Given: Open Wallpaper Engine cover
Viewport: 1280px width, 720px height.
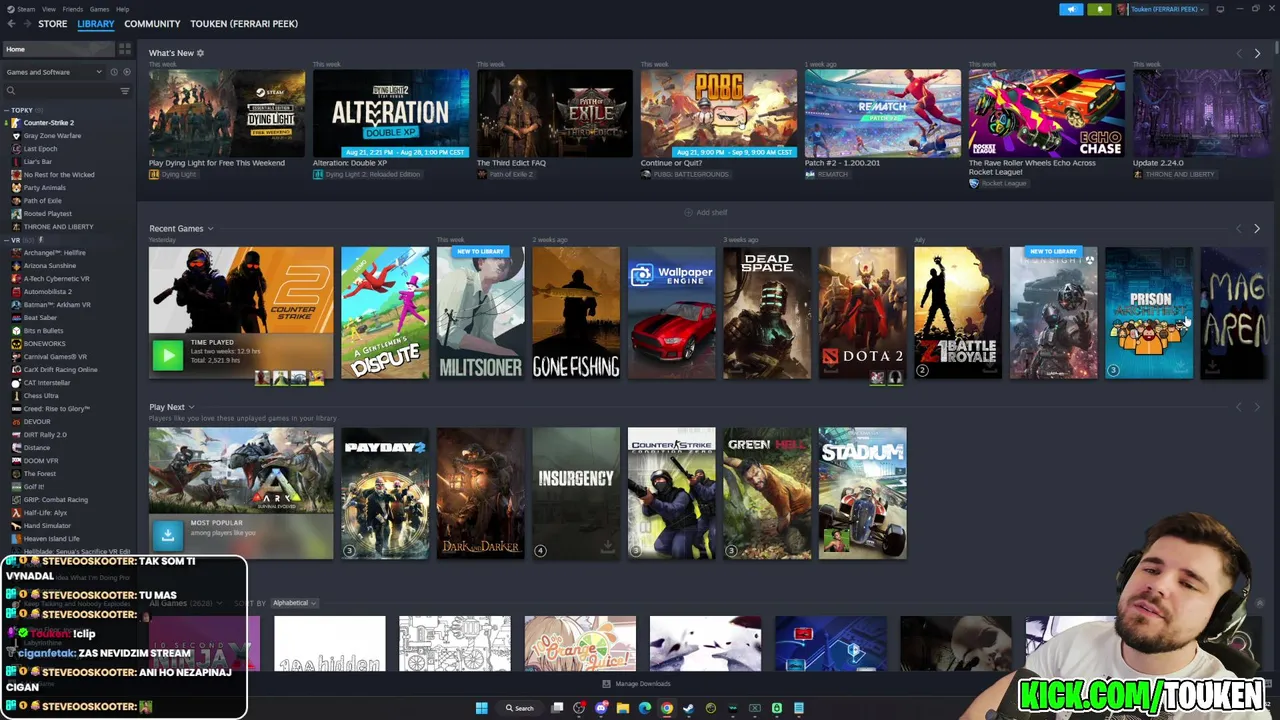Looking at the screenshot, I should click(x=671, y=313).
